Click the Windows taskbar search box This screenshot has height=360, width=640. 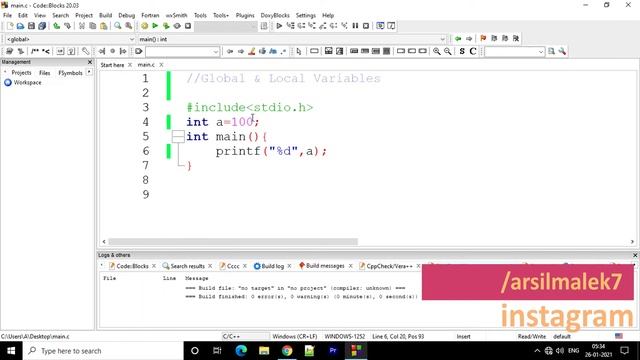pyautogui.click(x=103, y=351)
